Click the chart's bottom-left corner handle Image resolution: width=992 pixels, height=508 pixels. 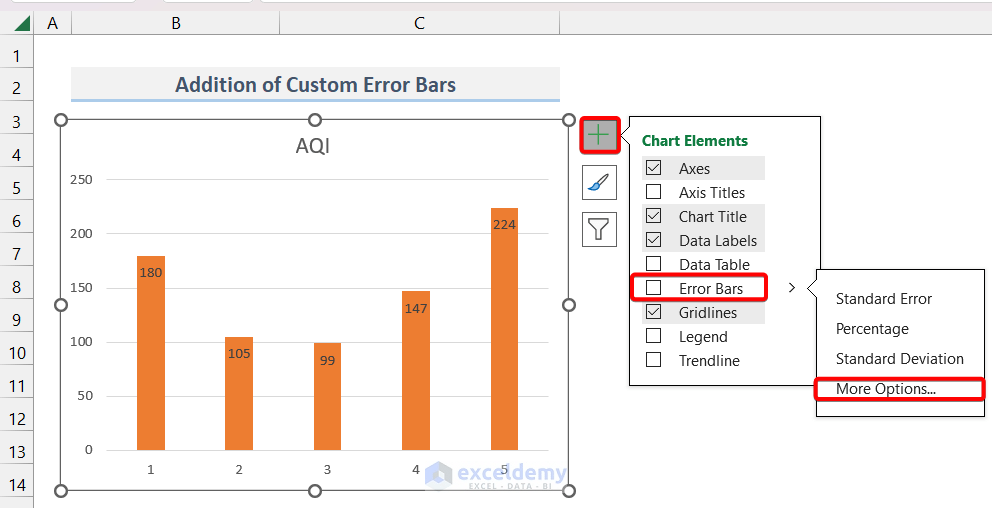(x=61, y=491)
